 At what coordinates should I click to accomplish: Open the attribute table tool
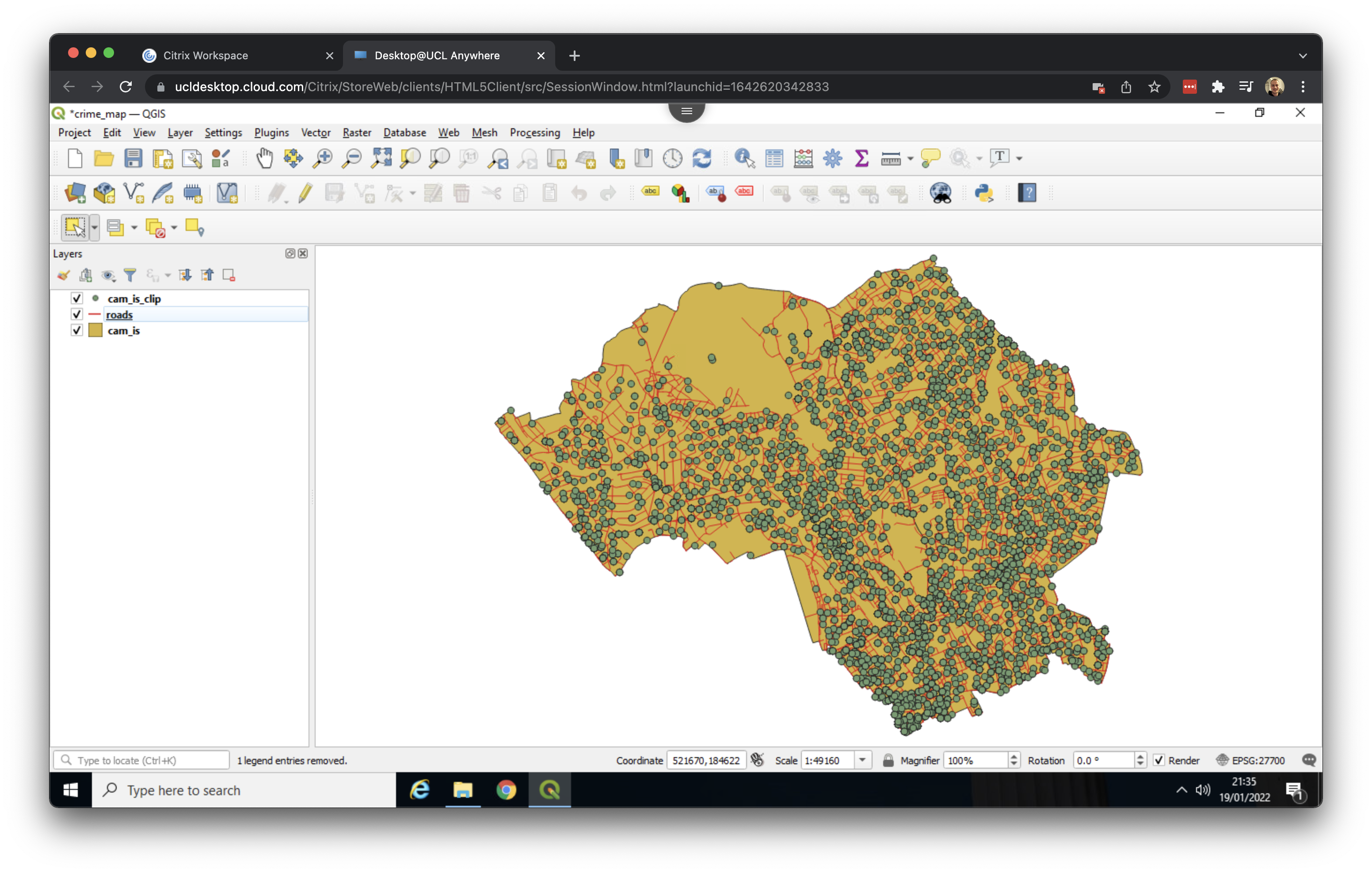[774, 158]
